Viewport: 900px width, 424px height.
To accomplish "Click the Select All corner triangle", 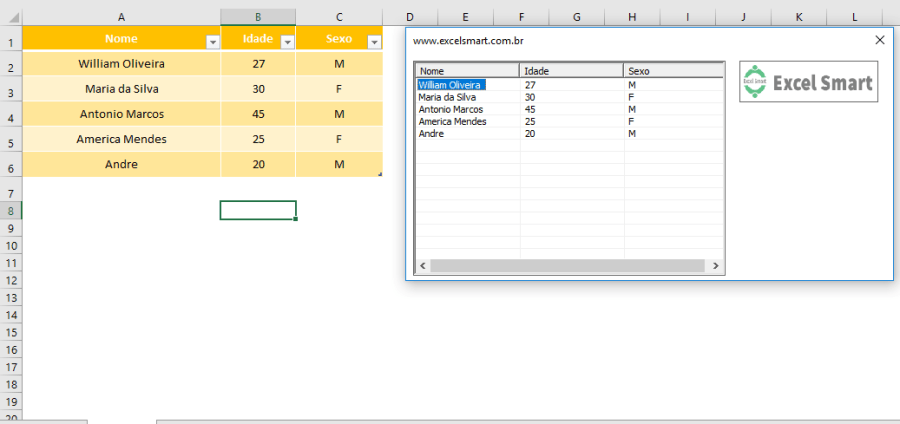I will point(13,18).
